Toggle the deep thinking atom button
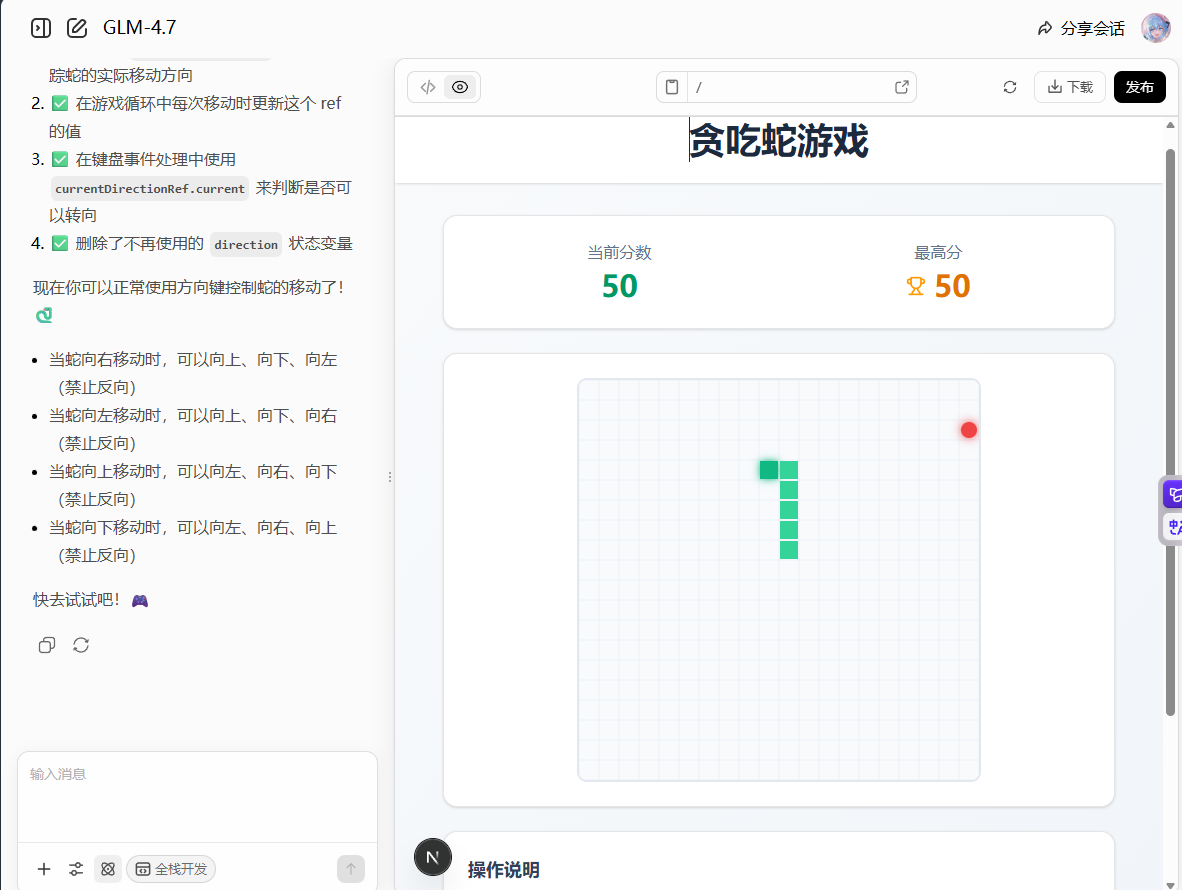This screenshot has width=1182, height=890. point(108,869)
